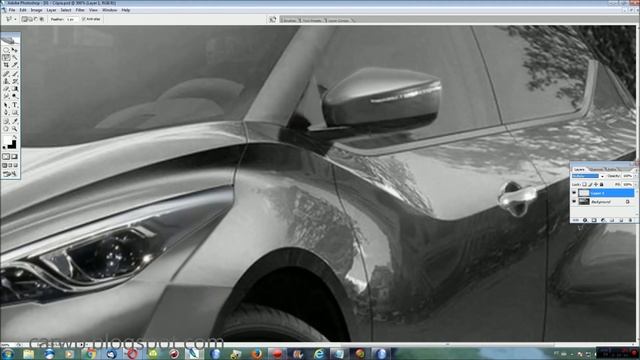
Task: Select the Type tool
Action: point(15,105)
